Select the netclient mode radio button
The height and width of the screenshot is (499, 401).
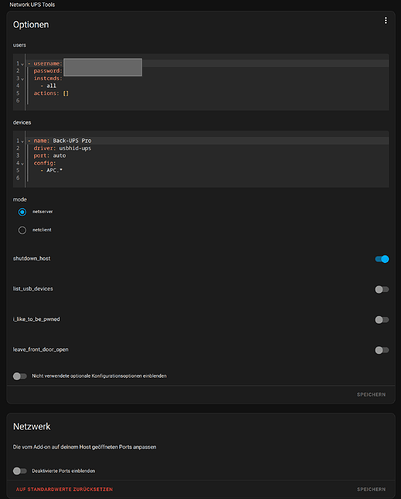[x=22, y=230]
